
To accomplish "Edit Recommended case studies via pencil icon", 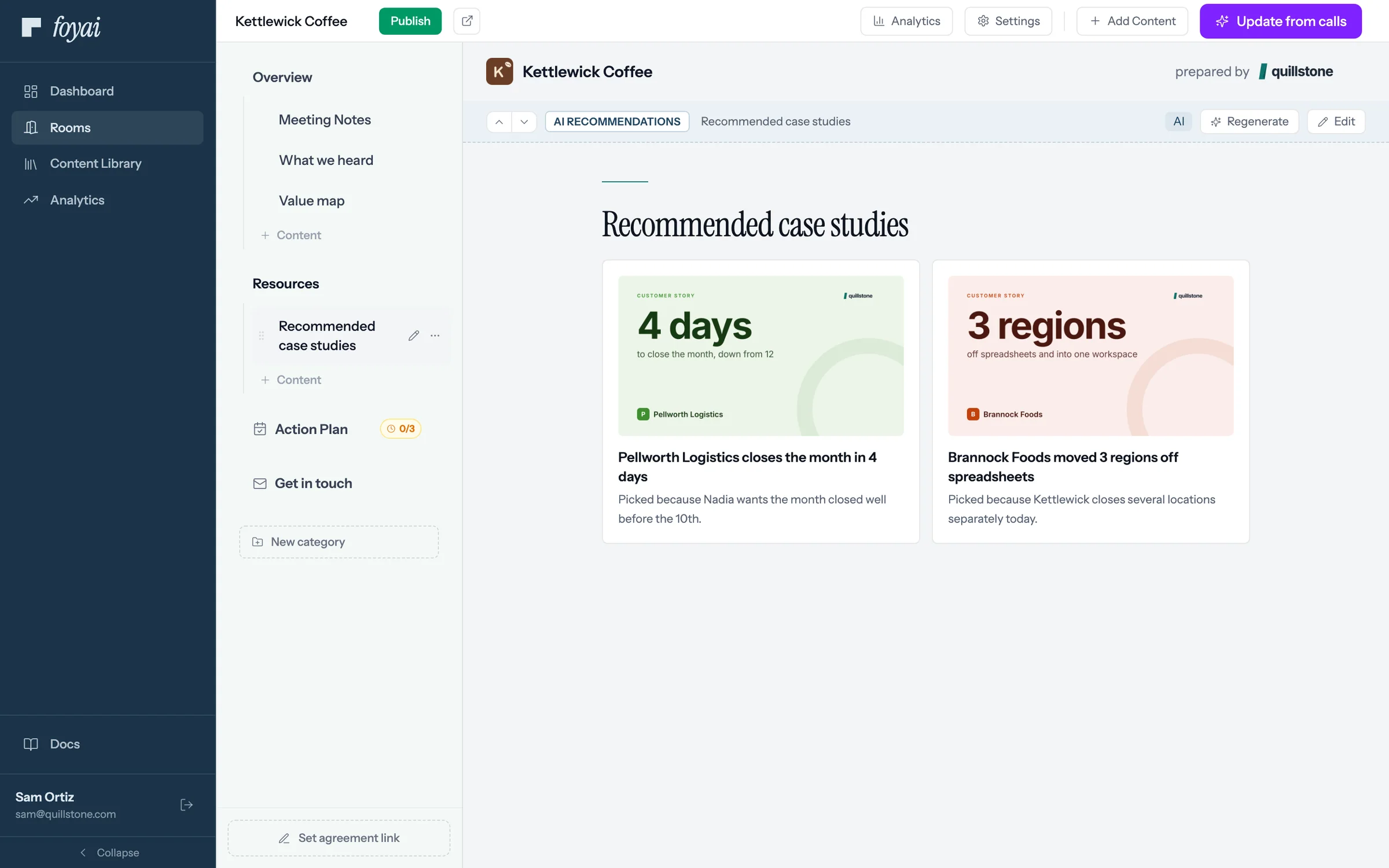I will tap(413, 336).
